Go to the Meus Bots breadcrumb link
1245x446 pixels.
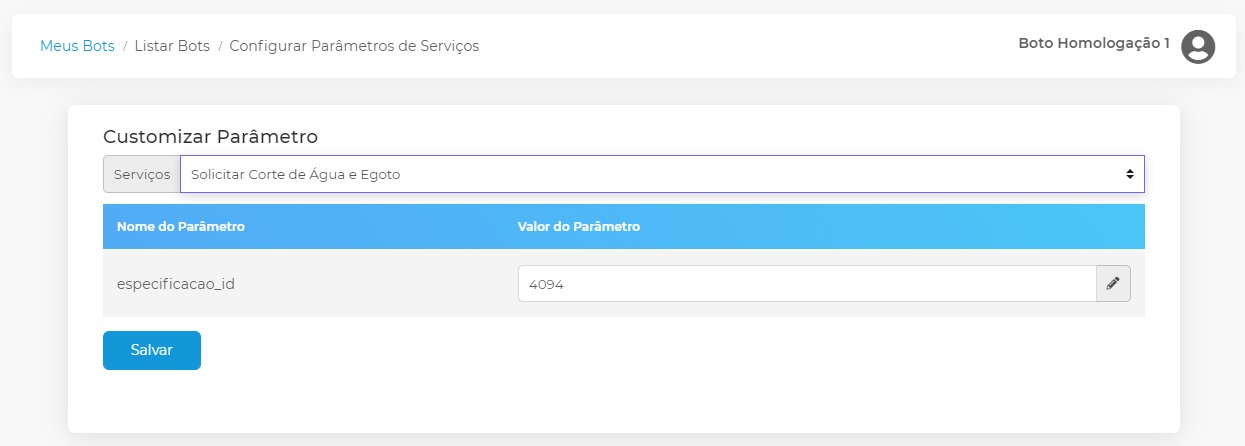click(77, 46)
